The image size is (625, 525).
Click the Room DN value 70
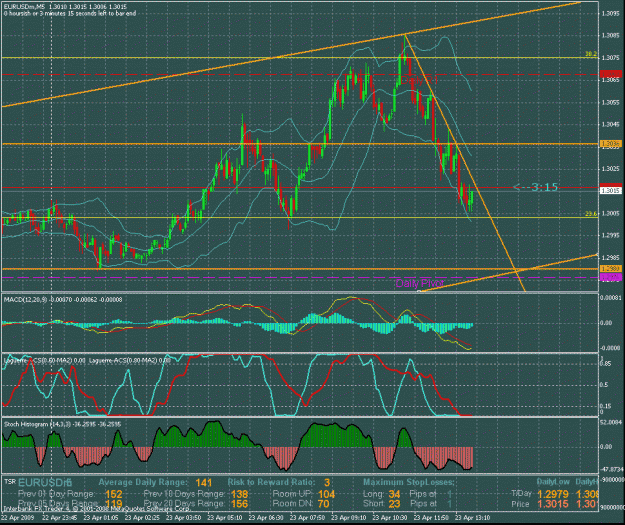[324, 504]
